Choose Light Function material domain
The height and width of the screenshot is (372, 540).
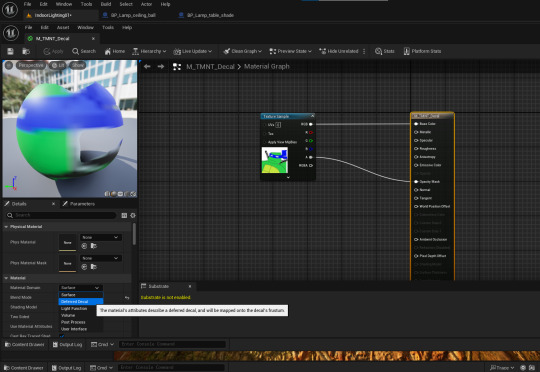tap(81, 309)
